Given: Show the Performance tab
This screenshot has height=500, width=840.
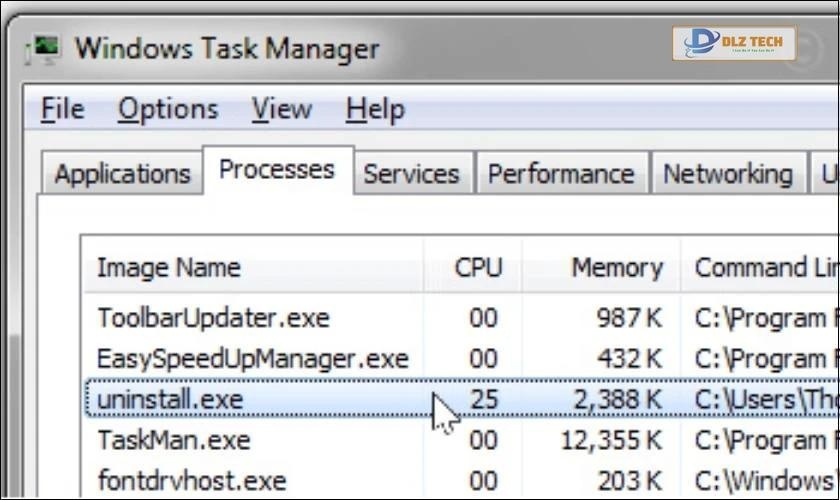Looking at the screenshot, I should [561, 174].
